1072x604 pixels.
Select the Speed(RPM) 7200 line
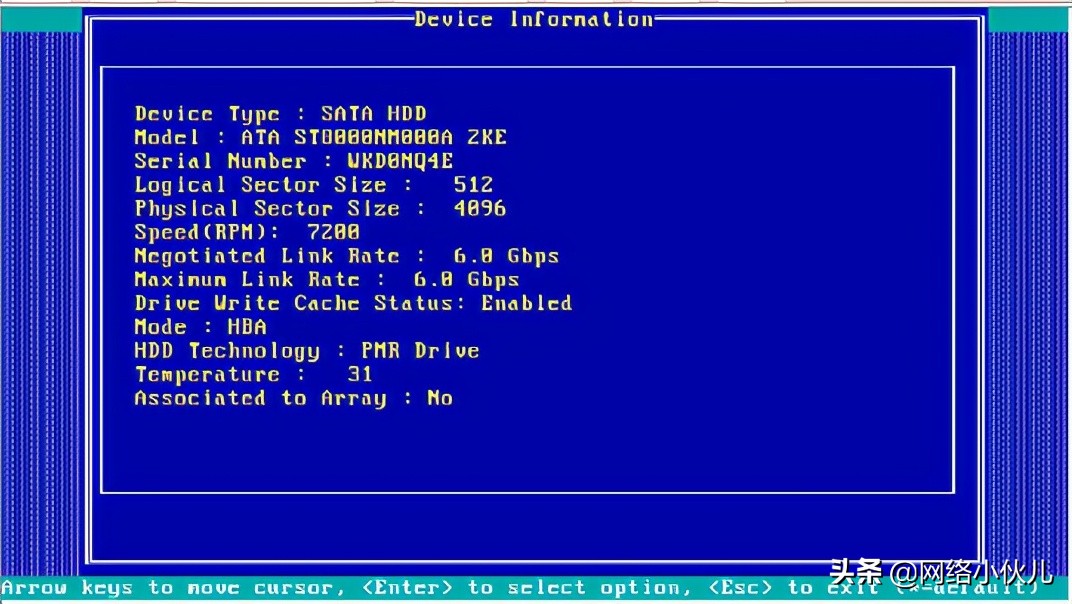pyautogui.click(x=247, y=232)
